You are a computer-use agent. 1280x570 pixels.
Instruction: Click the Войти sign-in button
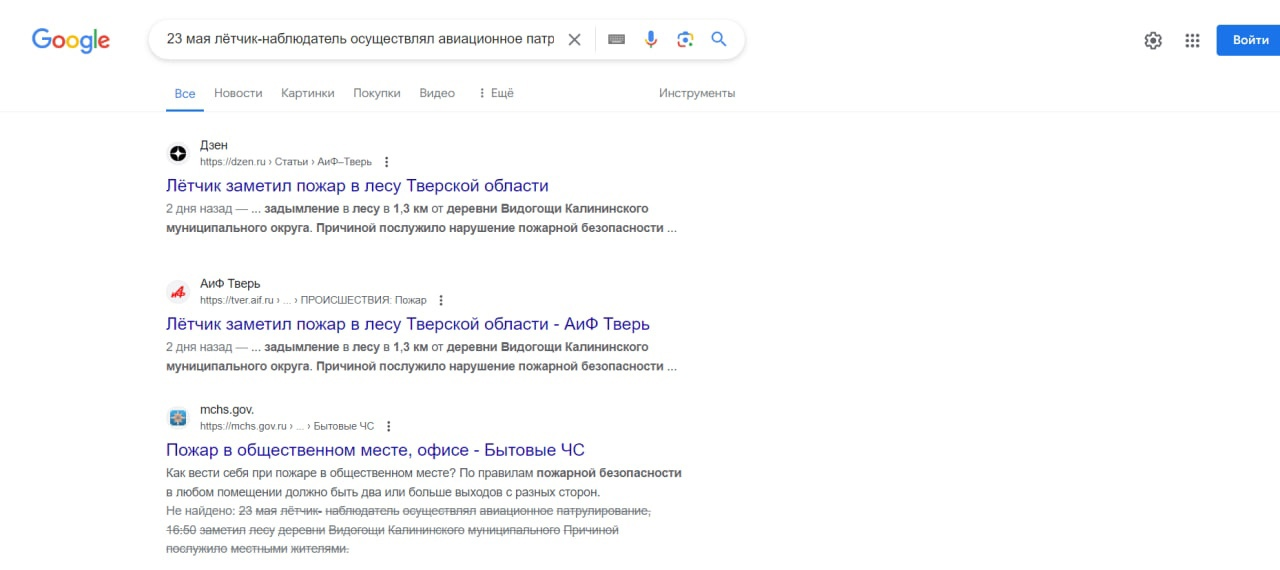[x=1251, y=40]
